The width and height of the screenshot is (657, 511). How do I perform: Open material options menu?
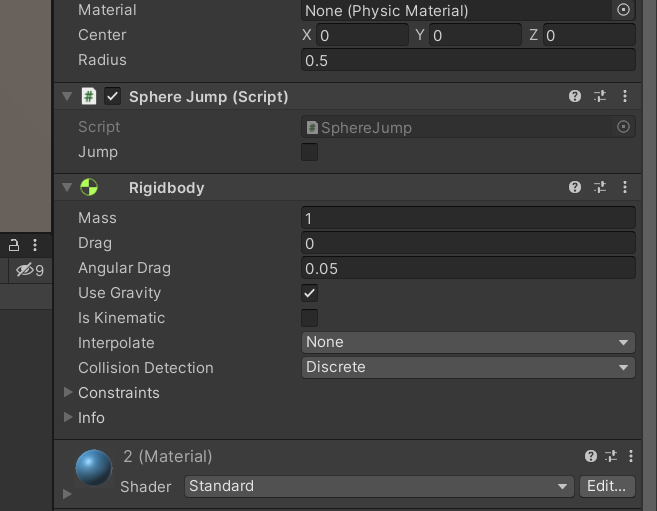631,456
